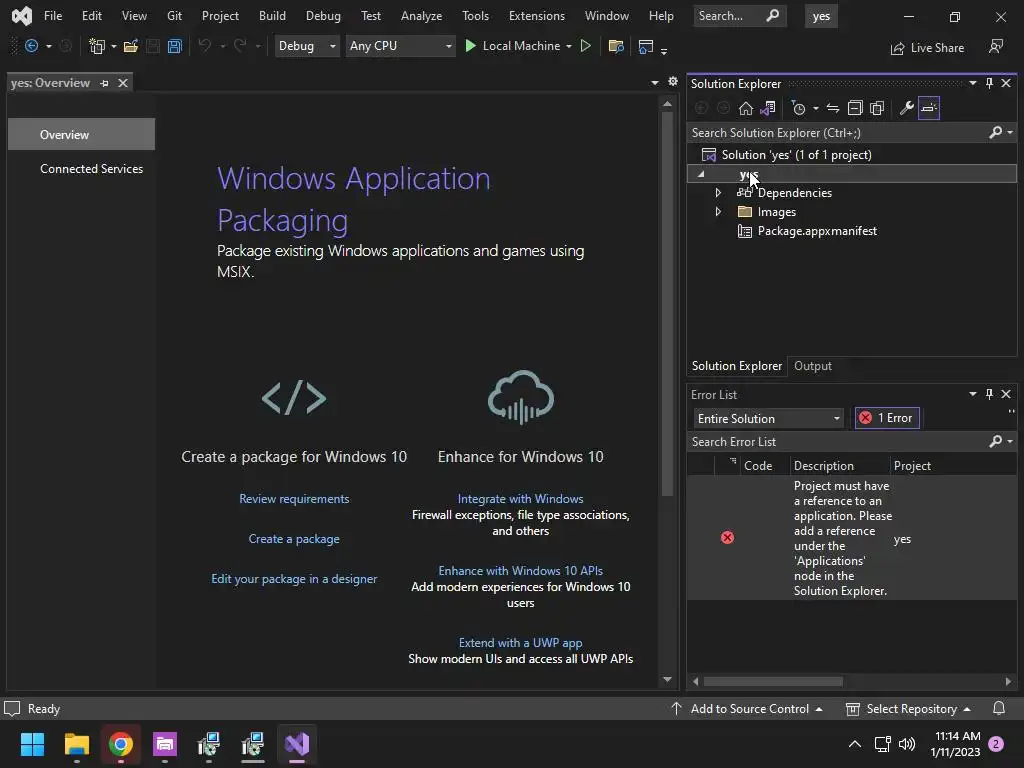1024x768 pixels.
Task: Pin the Error List panel
Action: (989, 394)
